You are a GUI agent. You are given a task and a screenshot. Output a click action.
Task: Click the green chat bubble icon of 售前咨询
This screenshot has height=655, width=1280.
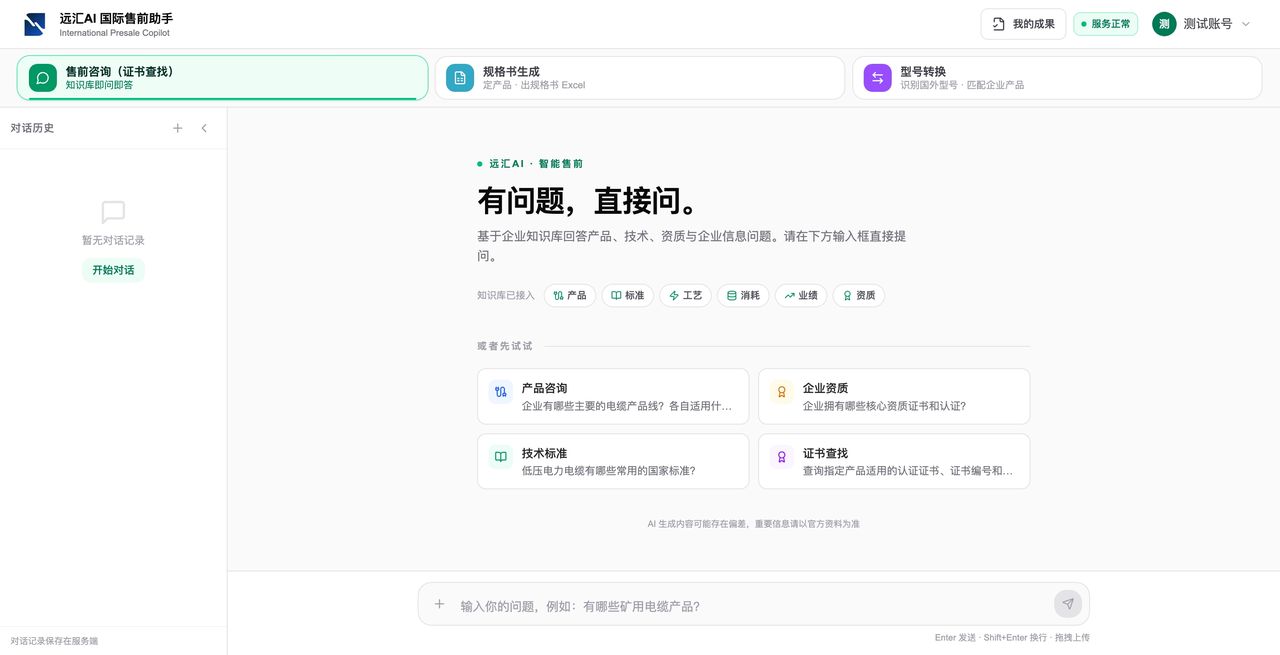(x=43, y=78)
